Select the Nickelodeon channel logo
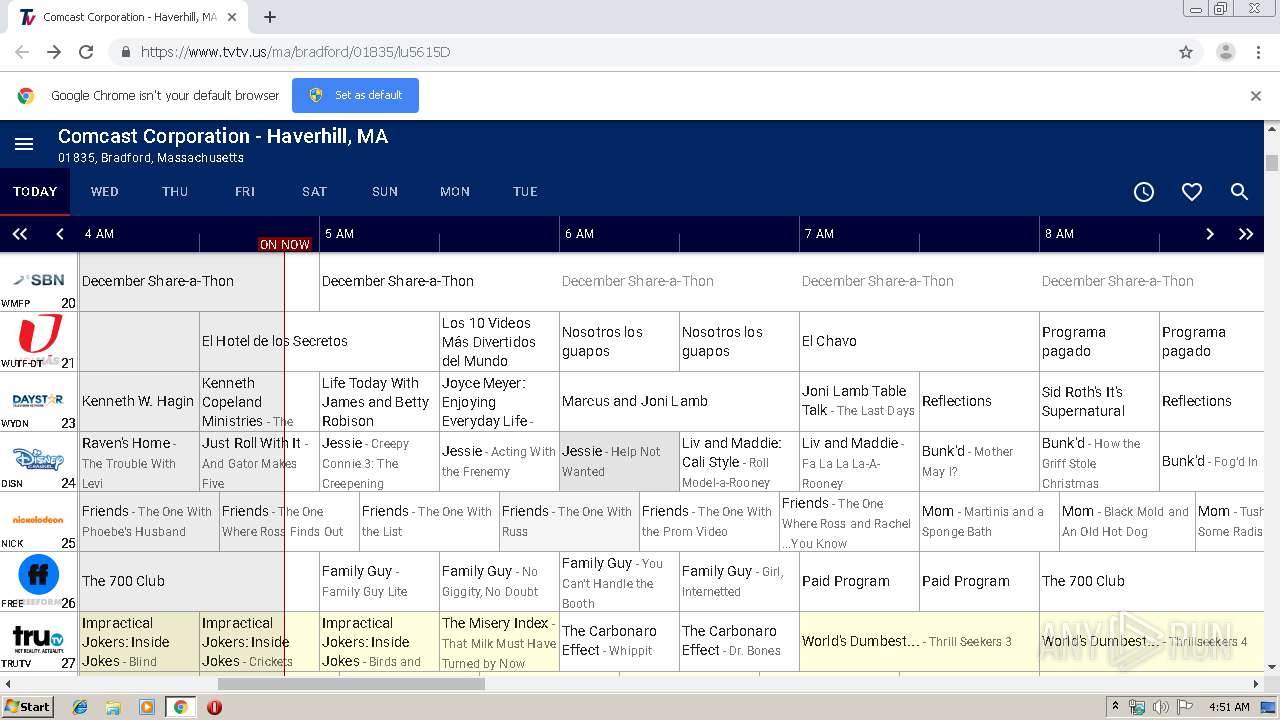 click(x=38, y=520)
